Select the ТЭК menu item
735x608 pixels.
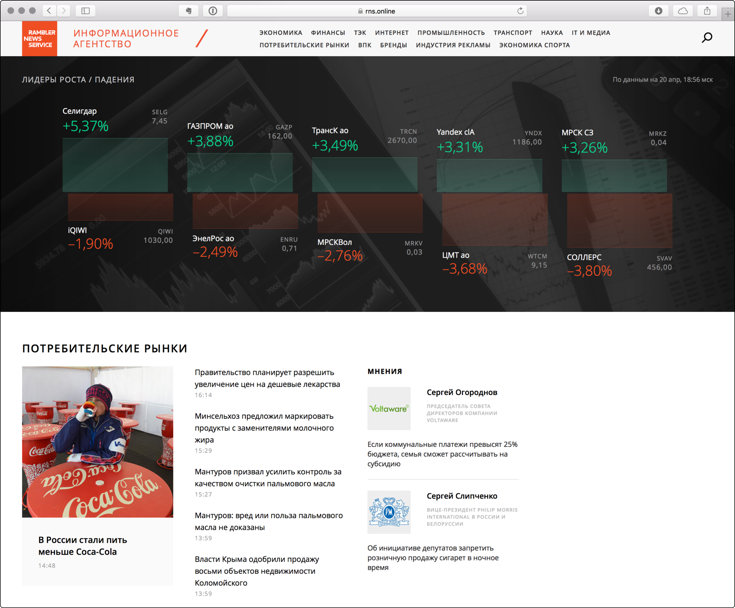tap(360, 33)
